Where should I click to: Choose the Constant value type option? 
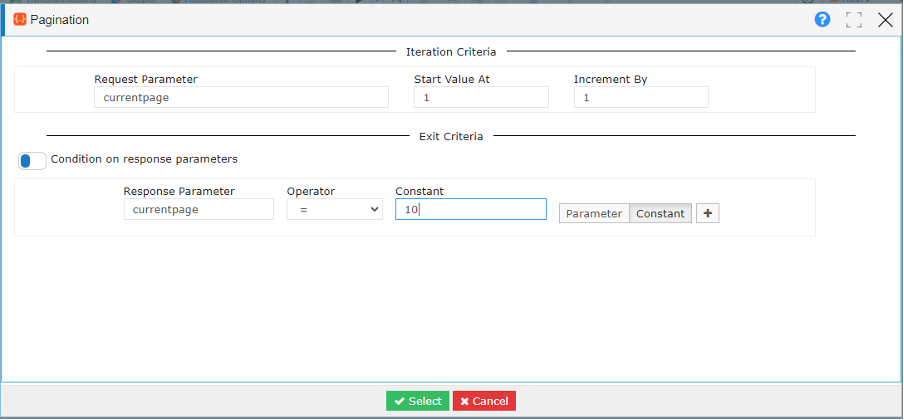[x=660, y=214]
